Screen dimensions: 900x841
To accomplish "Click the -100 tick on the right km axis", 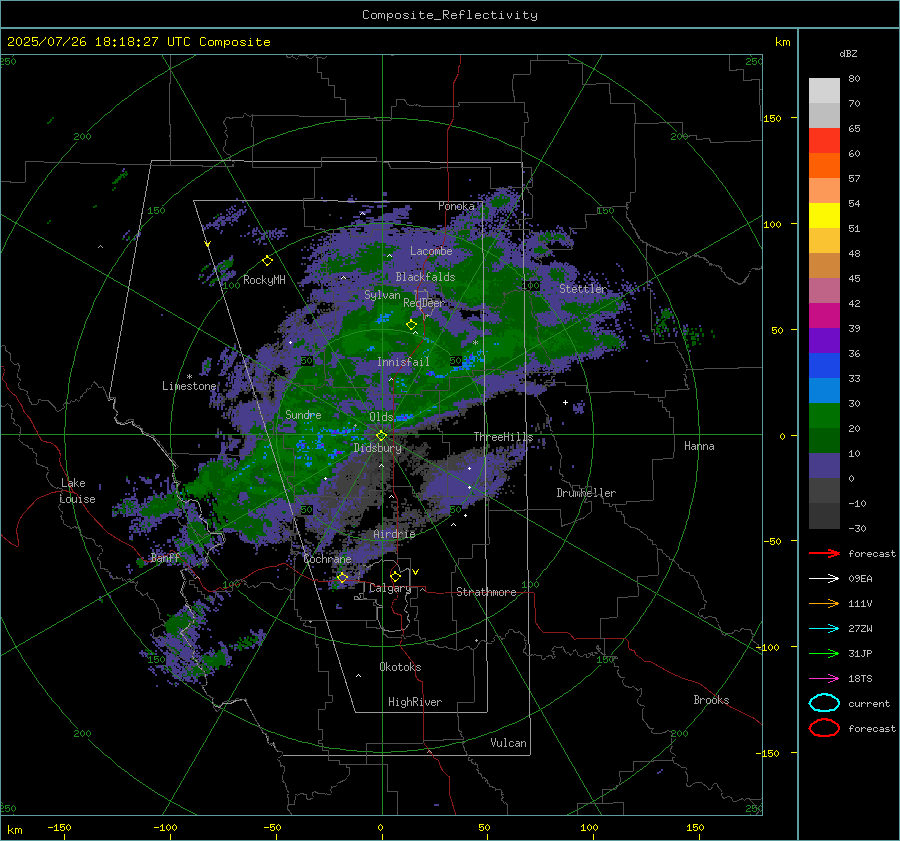I will [767, 648].
